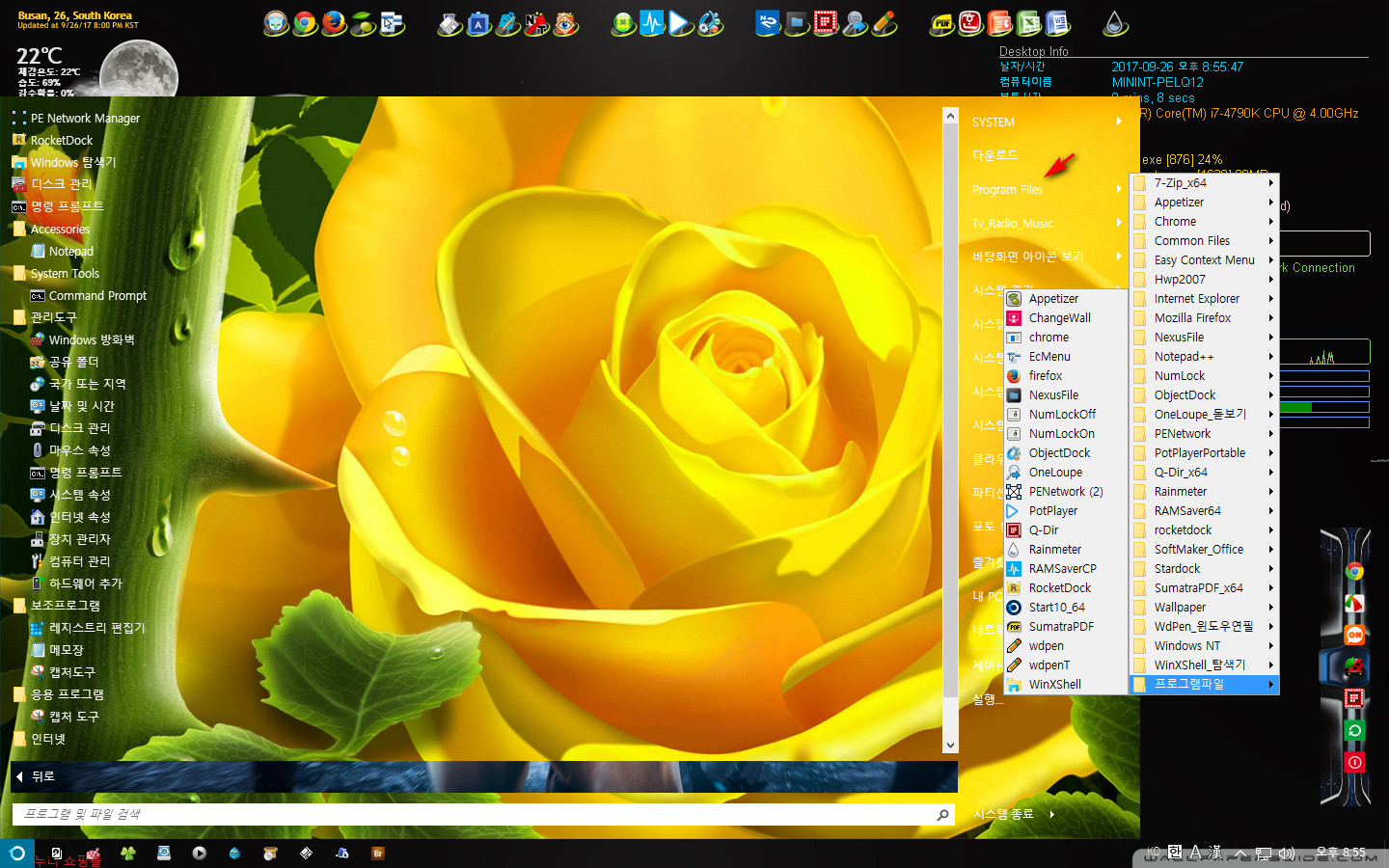Open WdPen pencil icon in top dock
The width and height of the screenshot is (1389, 868).
click(x=884, y=23)
